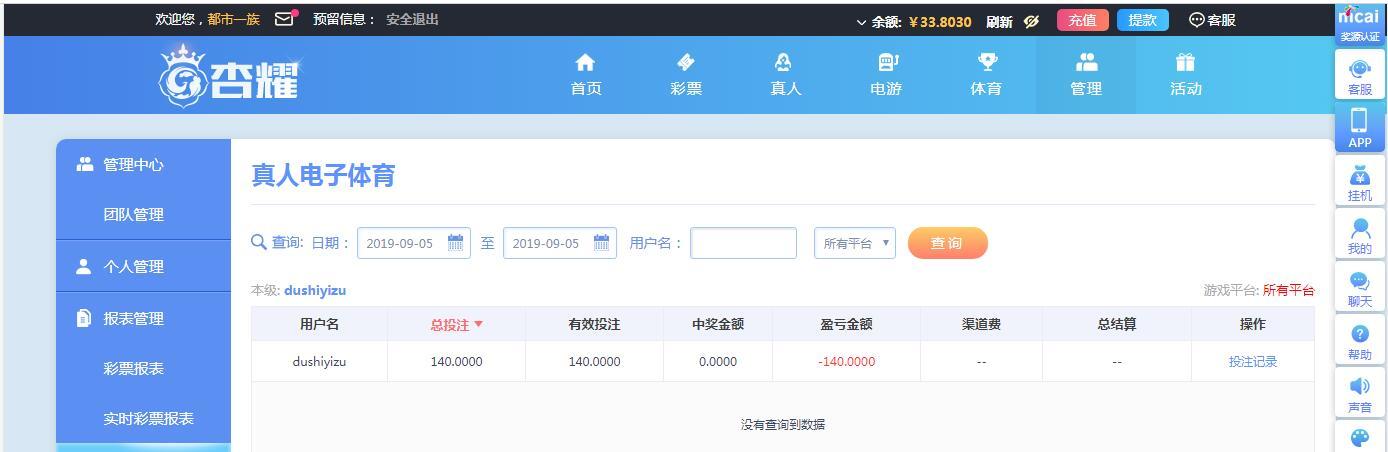Expand 报表管理 sidebar section
Screen dimensions: 1388x452
point(143,319)
